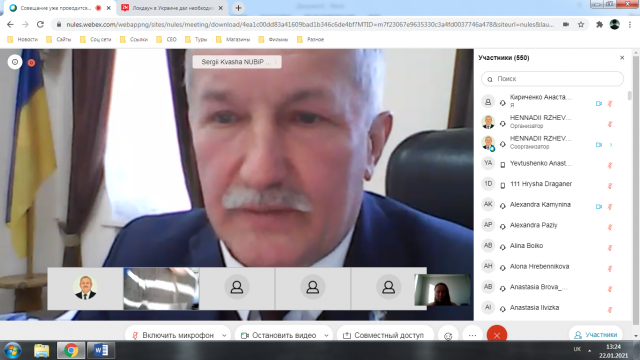Open the CEO bookmarks folder

[x=167, y=40]
